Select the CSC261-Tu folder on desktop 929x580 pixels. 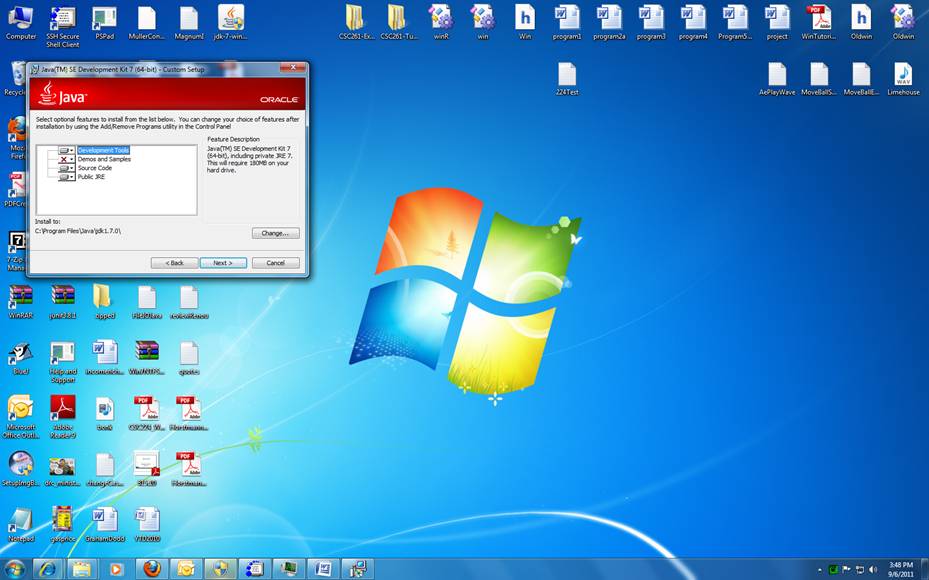[399, 23]
